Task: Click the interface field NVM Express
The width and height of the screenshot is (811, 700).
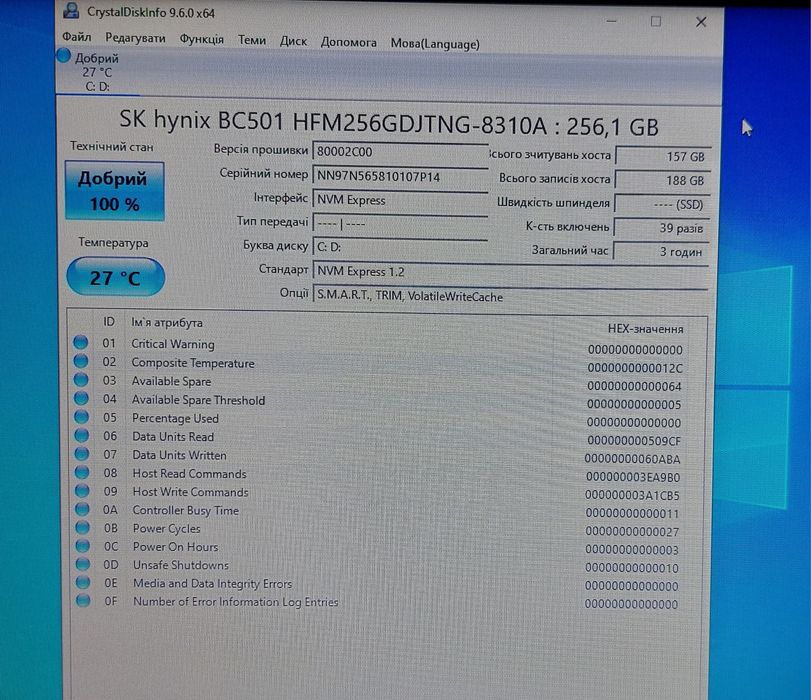Action: [400, 200]
